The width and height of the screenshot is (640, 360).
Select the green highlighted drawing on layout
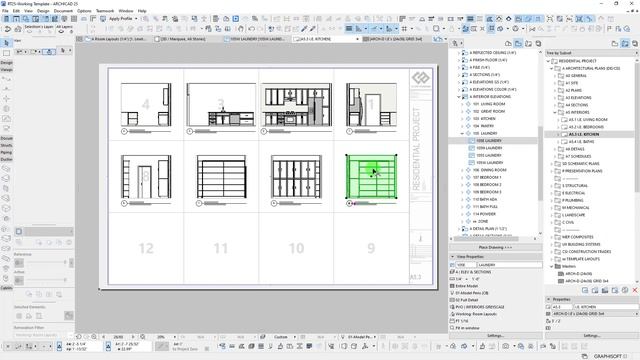coord(371,176)
